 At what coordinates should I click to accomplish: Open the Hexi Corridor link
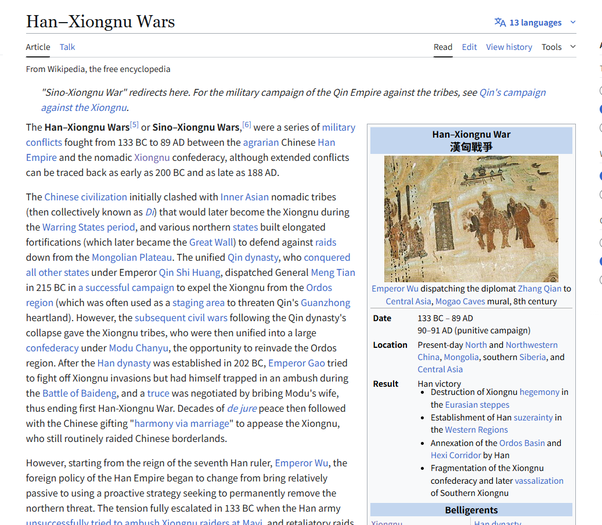pyautogui.click(x=455, y=455)
